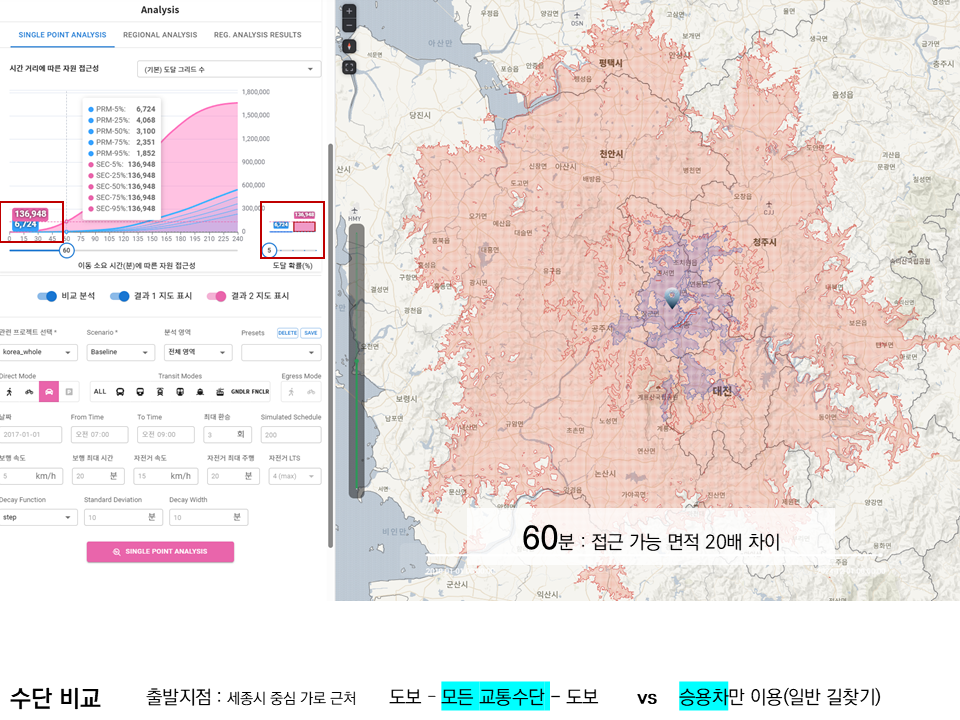Select bicycle as the Direct Mode
Viewport: 960px width, 720px height.
[x=29, y=392]
